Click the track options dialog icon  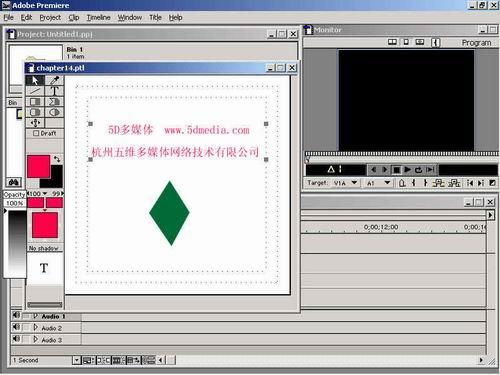pos(88,360)
